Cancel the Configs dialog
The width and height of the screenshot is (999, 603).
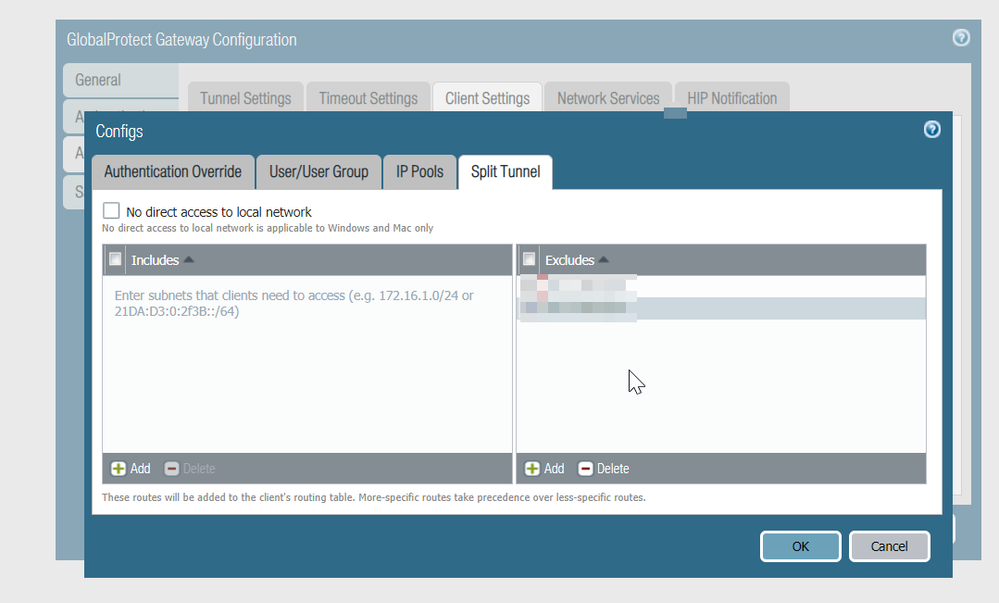889,546
